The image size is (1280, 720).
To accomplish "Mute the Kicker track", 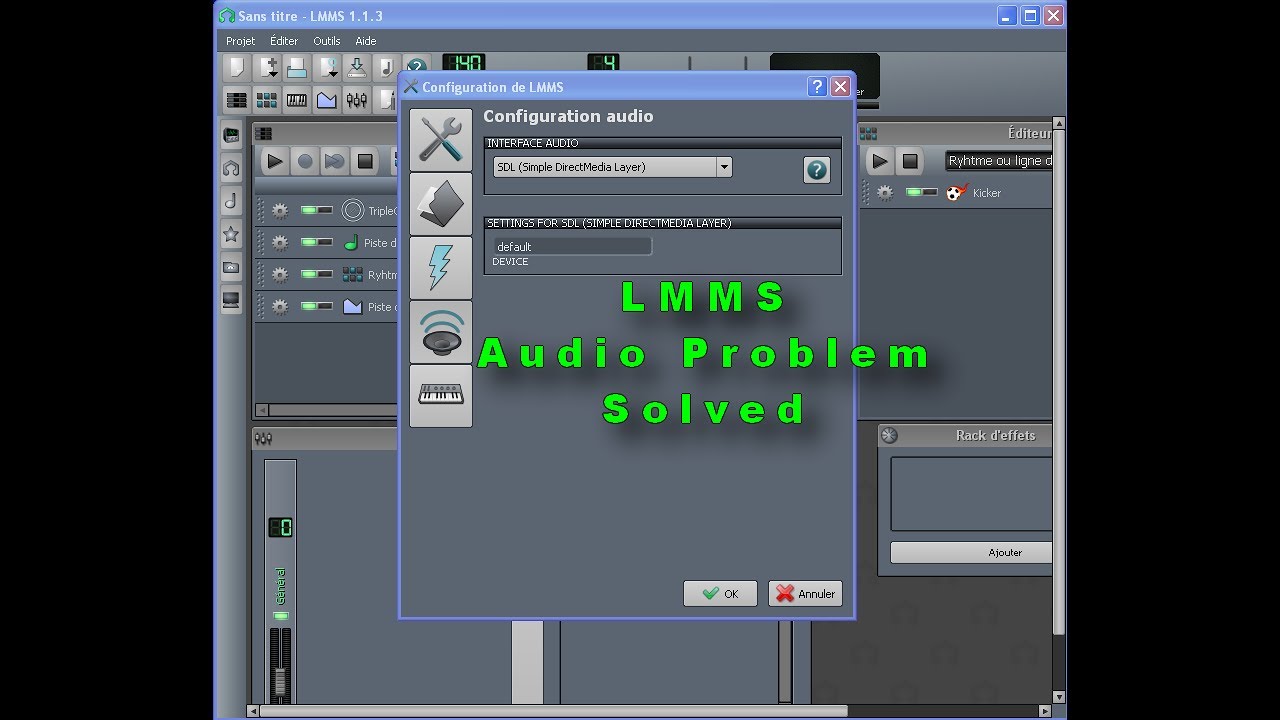I will tap(913, 192).
